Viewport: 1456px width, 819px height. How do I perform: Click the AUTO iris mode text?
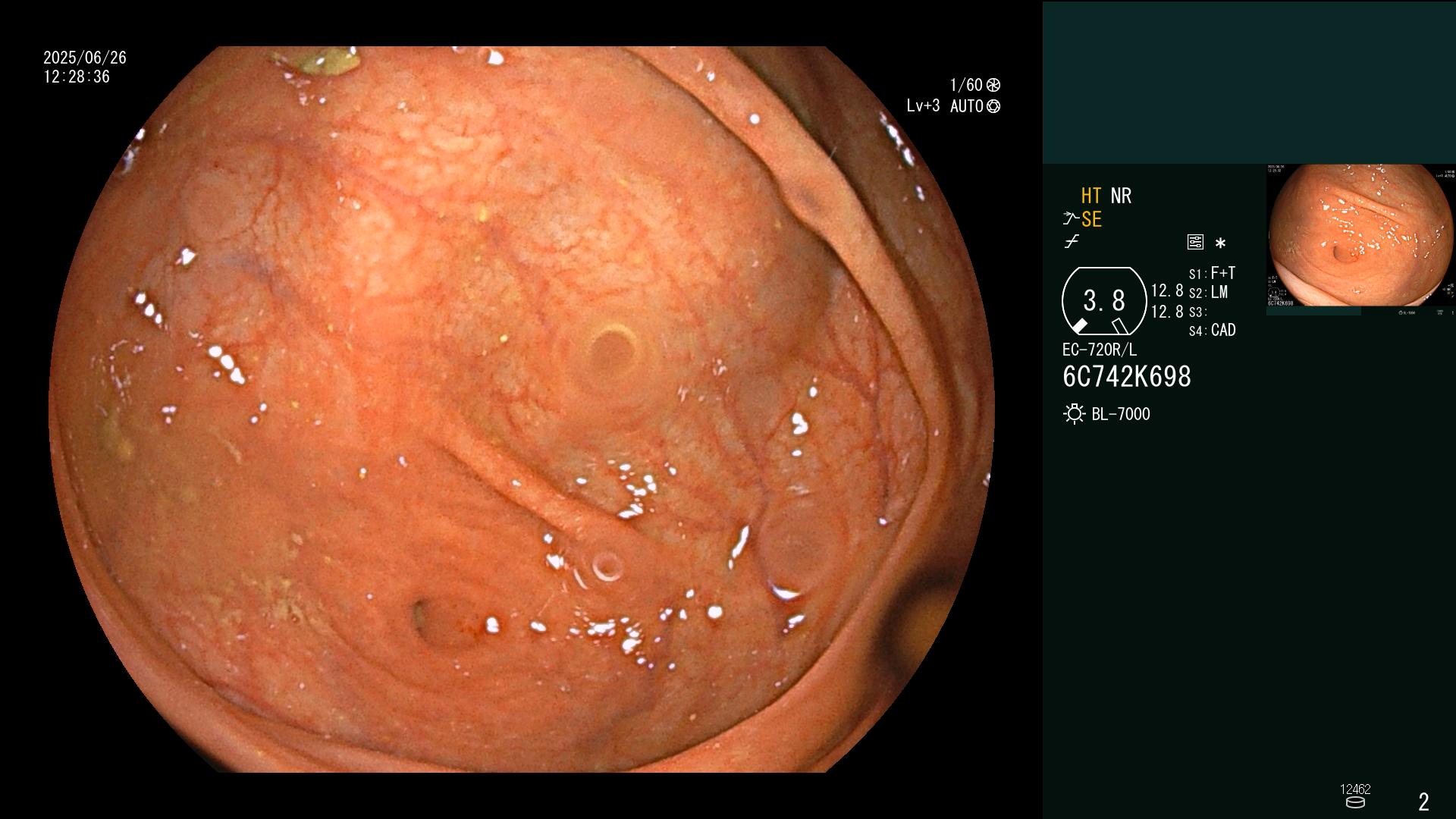(967, 106)
